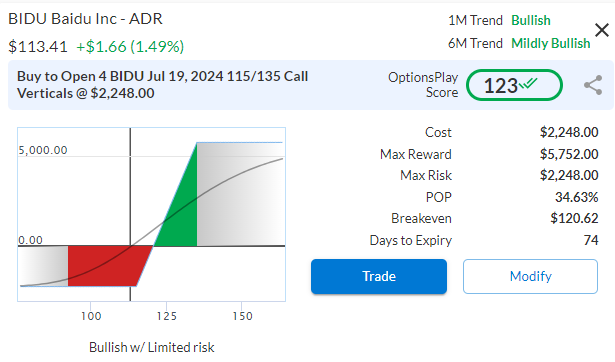This screenshot has width=615, height=362.
Task: Click the Bullish w/ Limited risk caption
Action: pyautogui.click(x=151, y=347)
